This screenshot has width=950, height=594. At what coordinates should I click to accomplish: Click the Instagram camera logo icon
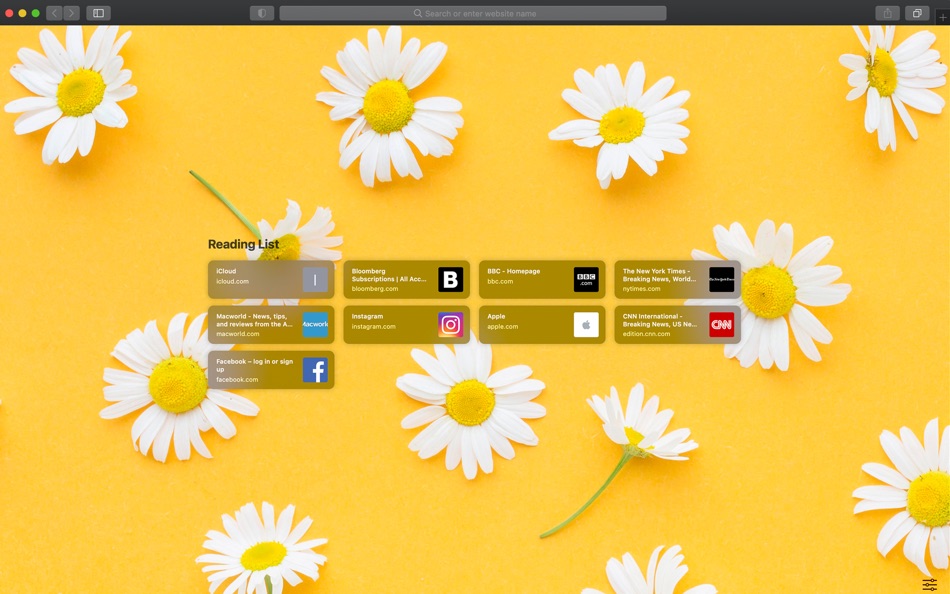(451, 324)
